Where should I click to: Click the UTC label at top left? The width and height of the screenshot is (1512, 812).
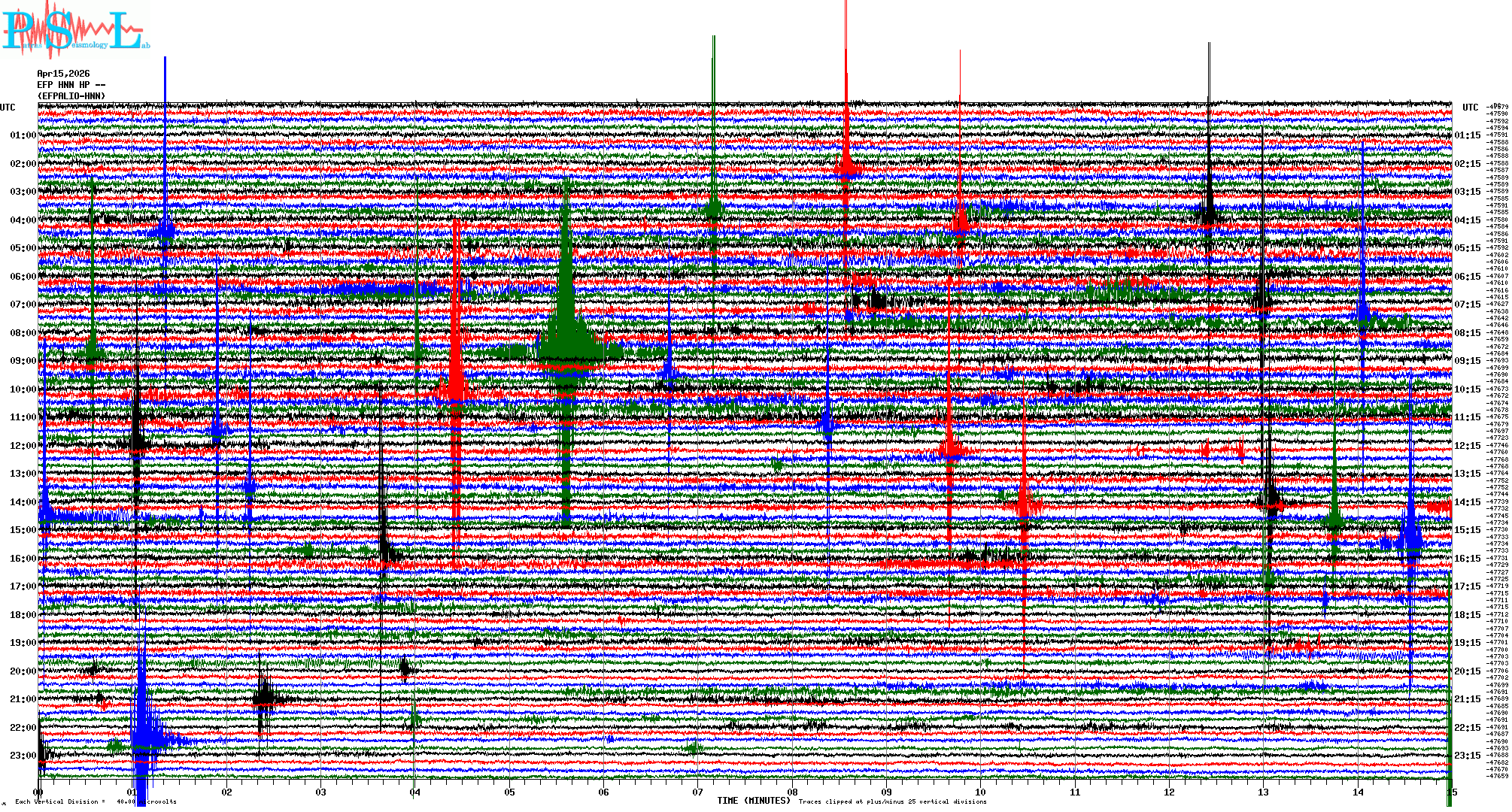pyautogui.click(x=8, y=108)
